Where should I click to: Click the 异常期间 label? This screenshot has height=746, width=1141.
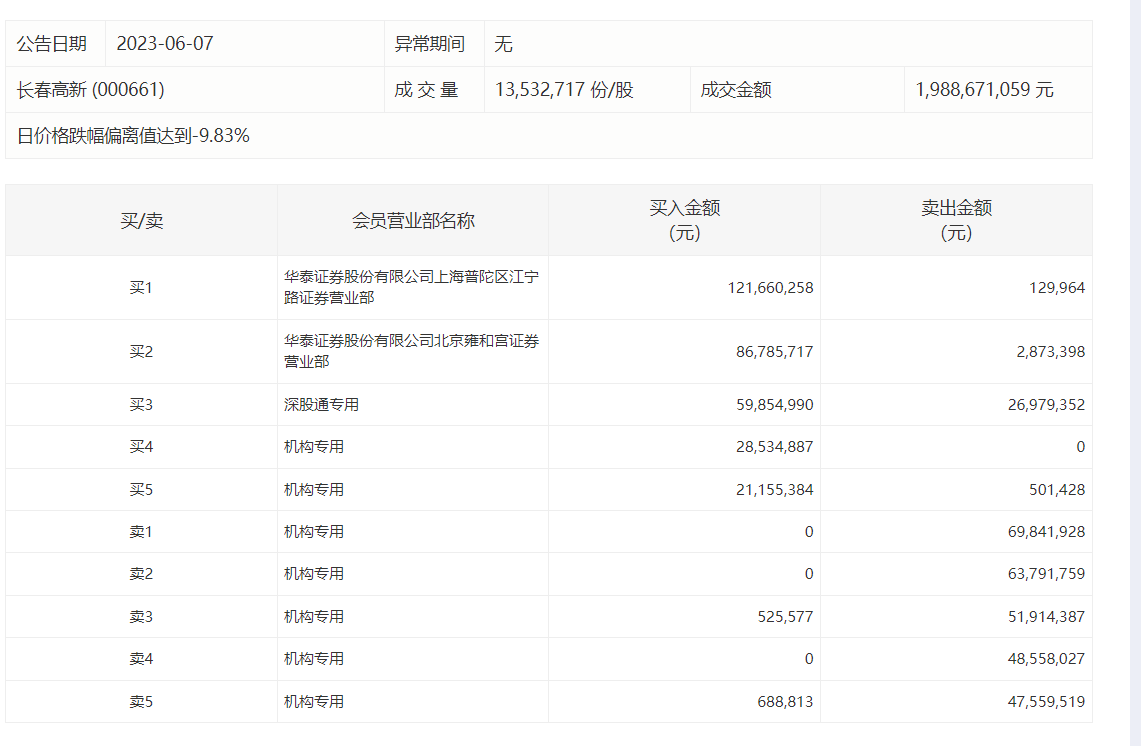tap(429, 44)
